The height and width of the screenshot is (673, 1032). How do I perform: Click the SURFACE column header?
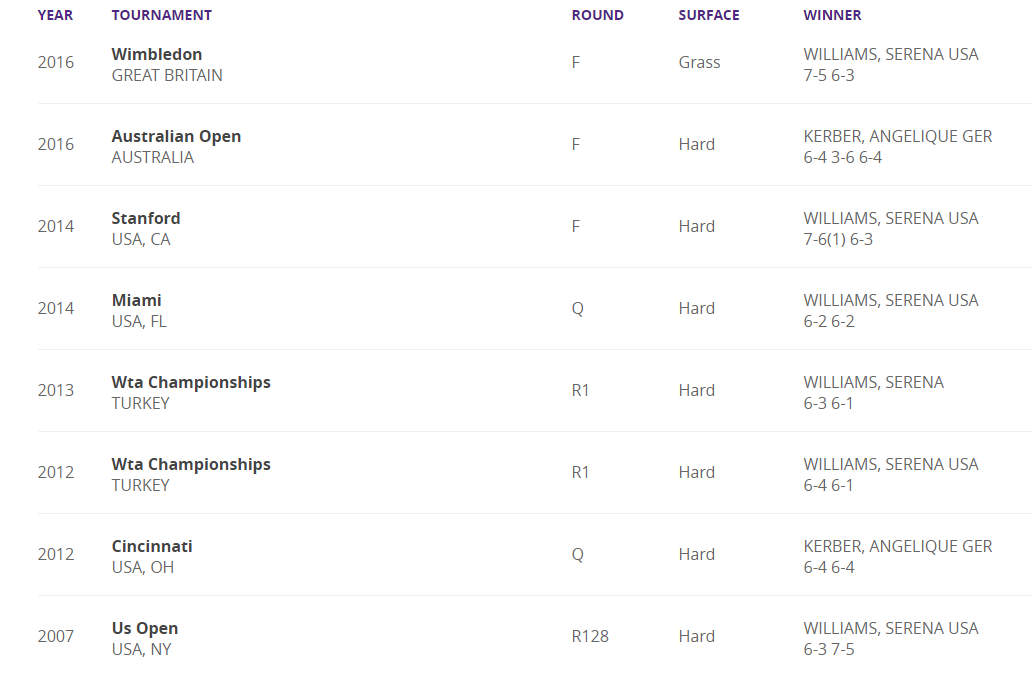tap(709, 15)
